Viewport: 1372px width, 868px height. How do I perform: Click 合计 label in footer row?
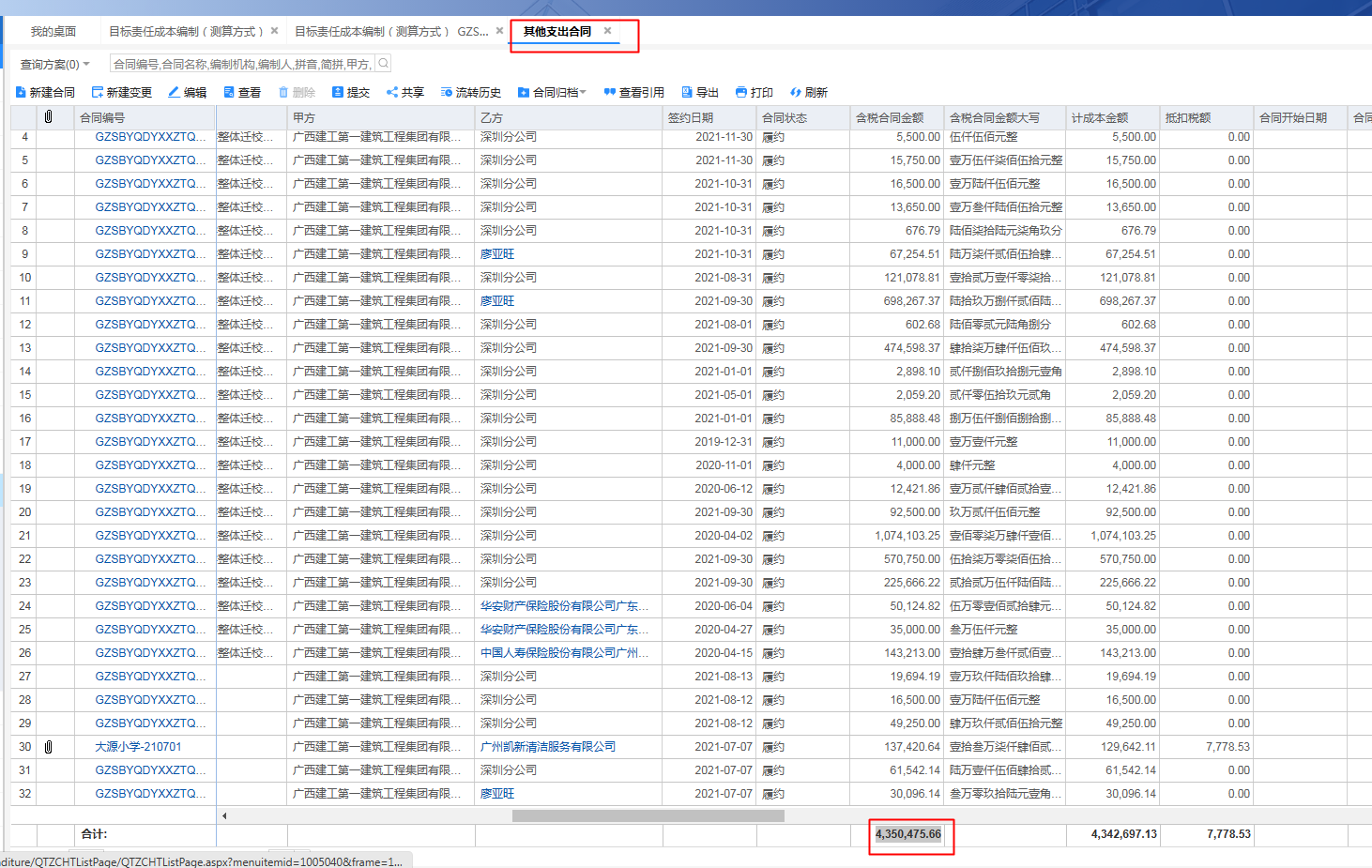pyautogui.click(x=94, y=834)
